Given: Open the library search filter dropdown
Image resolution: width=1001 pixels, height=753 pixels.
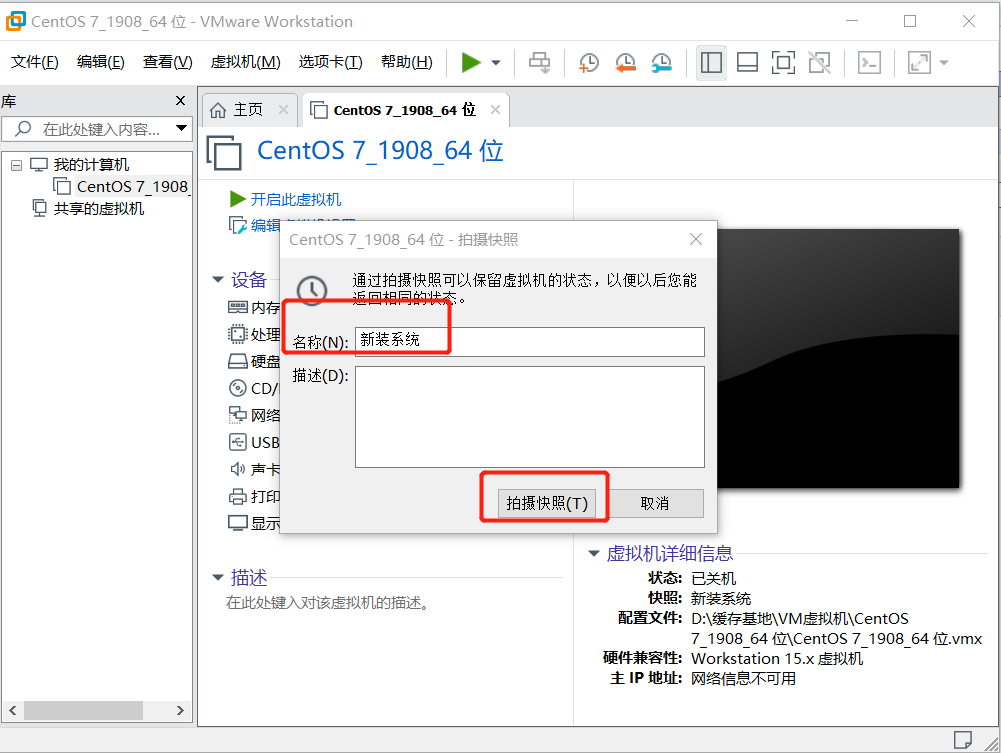Looking at the screenshot, I should click(181, 128).
